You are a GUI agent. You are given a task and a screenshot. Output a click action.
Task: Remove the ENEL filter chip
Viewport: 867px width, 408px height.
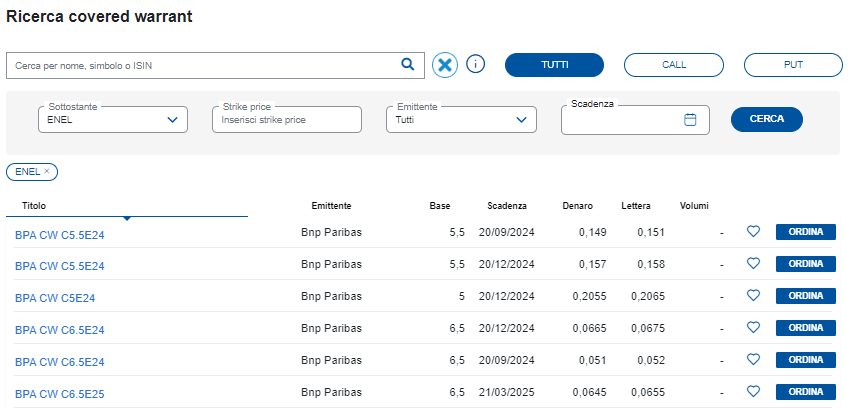click(46, 171)
